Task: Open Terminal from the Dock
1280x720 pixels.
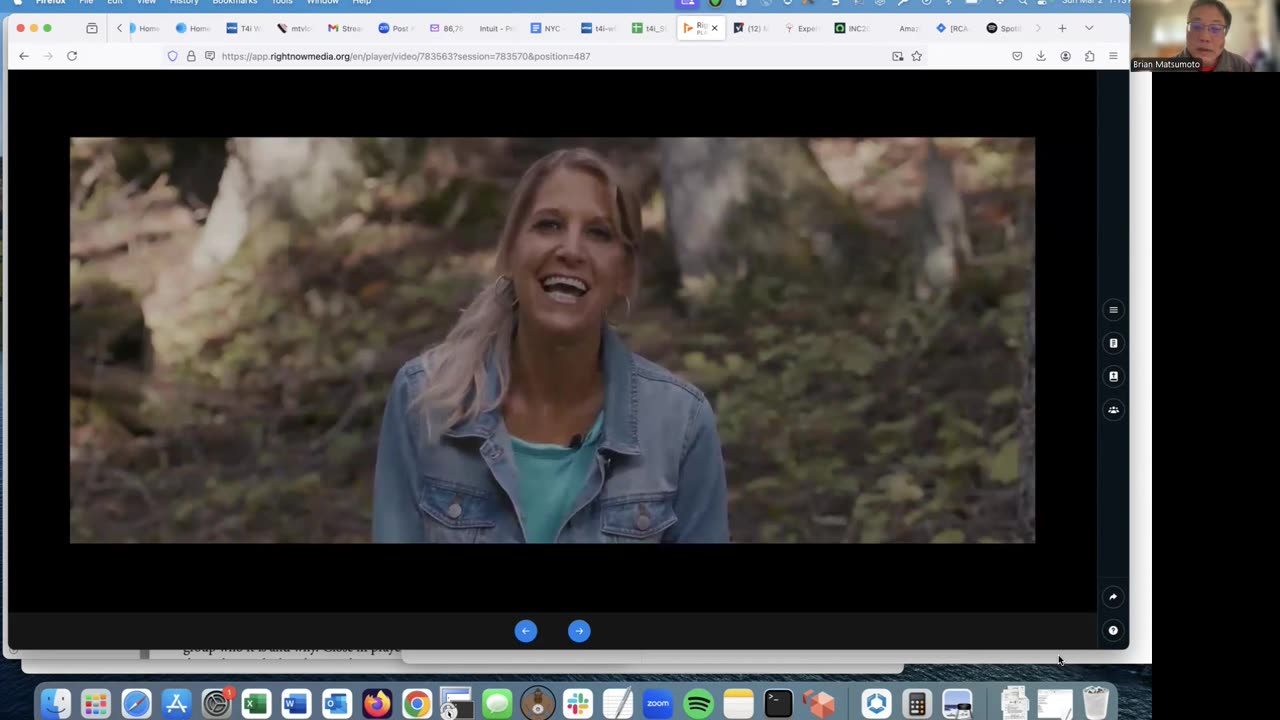Action: [778, 703]
